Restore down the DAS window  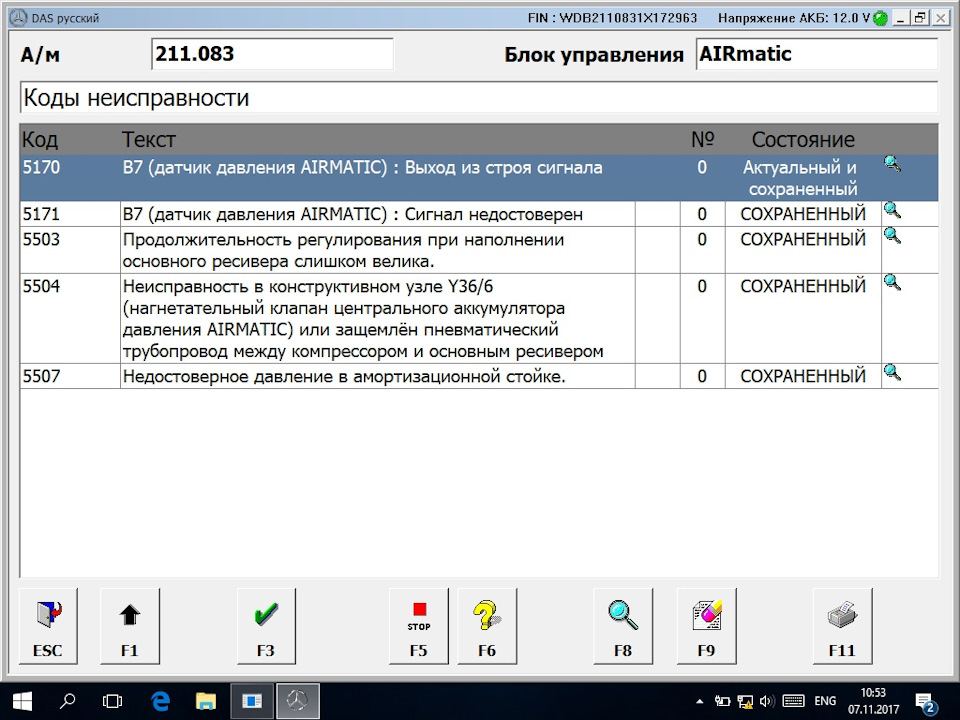(920, 18)
